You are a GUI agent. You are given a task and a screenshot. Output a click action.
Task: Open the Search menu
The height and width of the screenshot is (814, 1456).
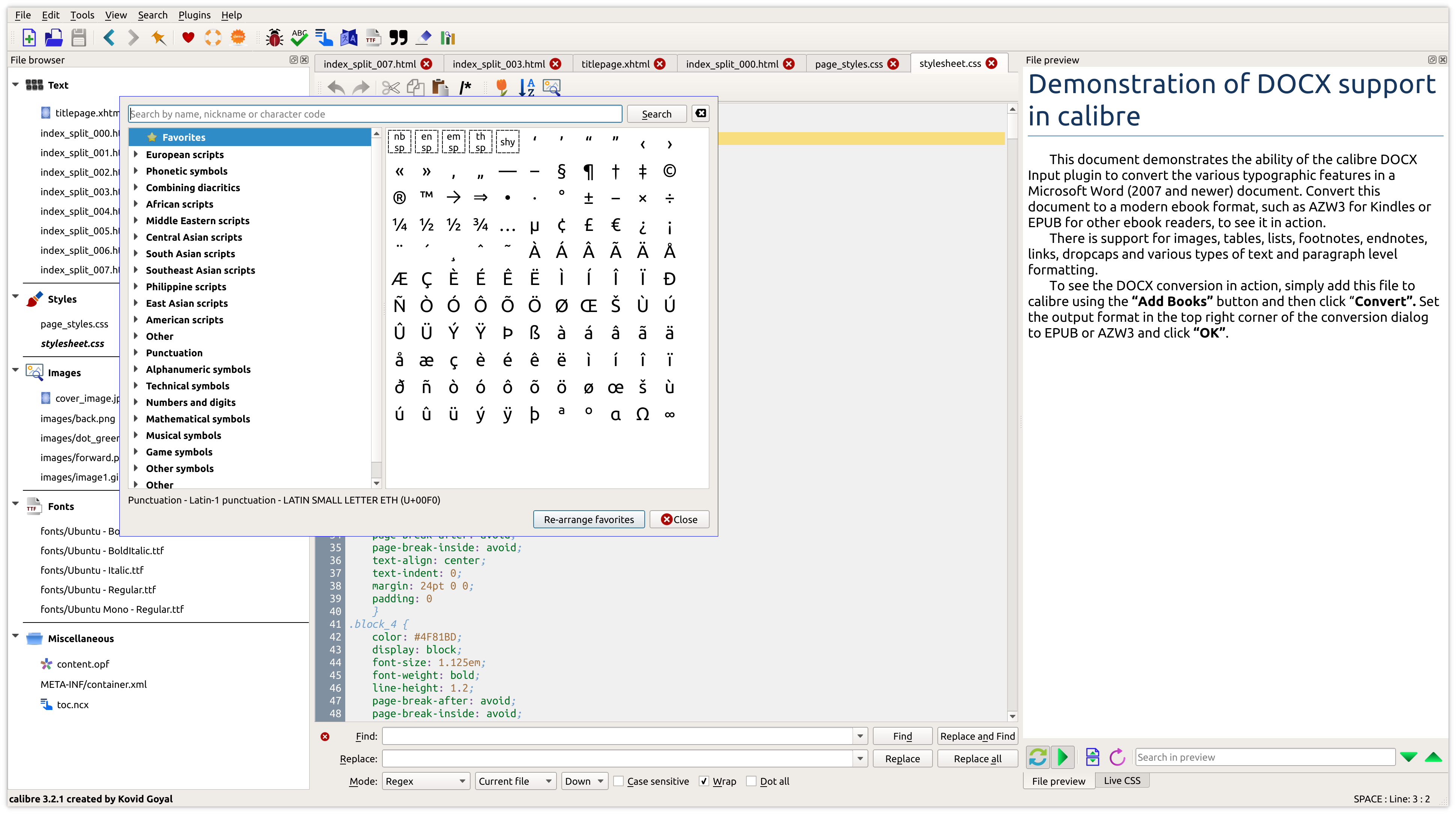click(153, 15)
